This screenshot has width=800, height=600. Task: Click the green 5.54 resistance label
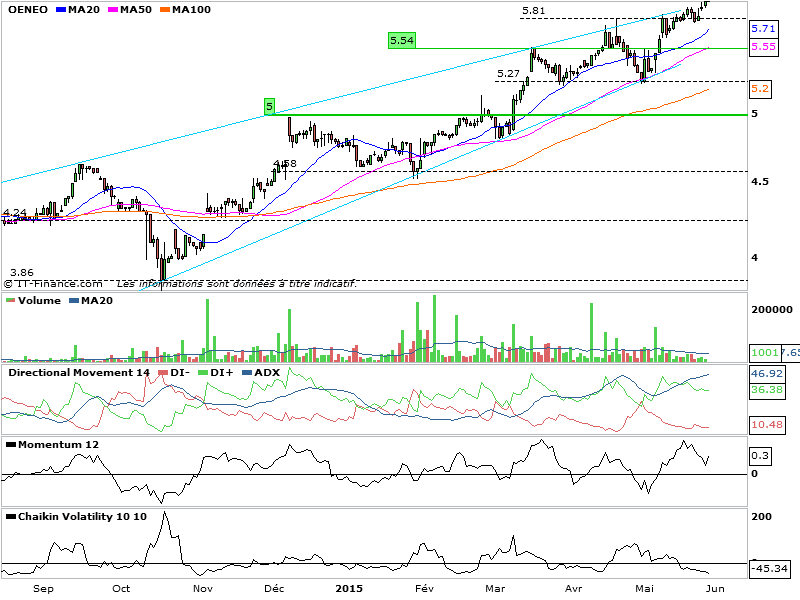click(402, 40)
